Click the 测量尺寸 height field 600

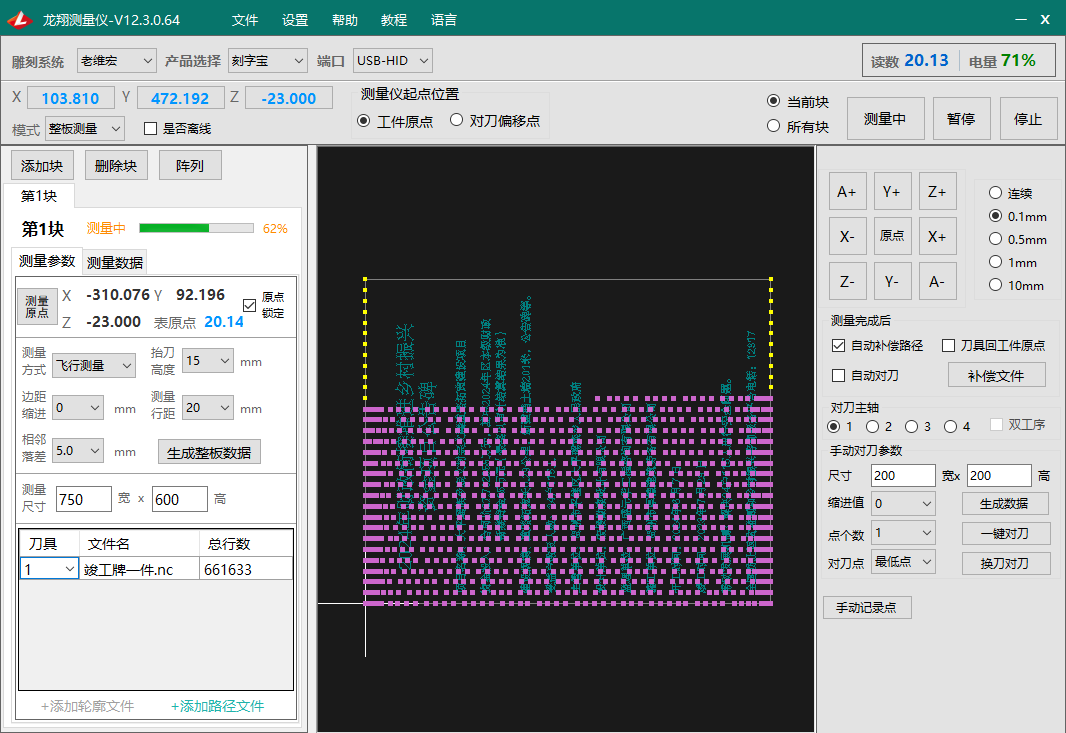click(x=179, y=500)
